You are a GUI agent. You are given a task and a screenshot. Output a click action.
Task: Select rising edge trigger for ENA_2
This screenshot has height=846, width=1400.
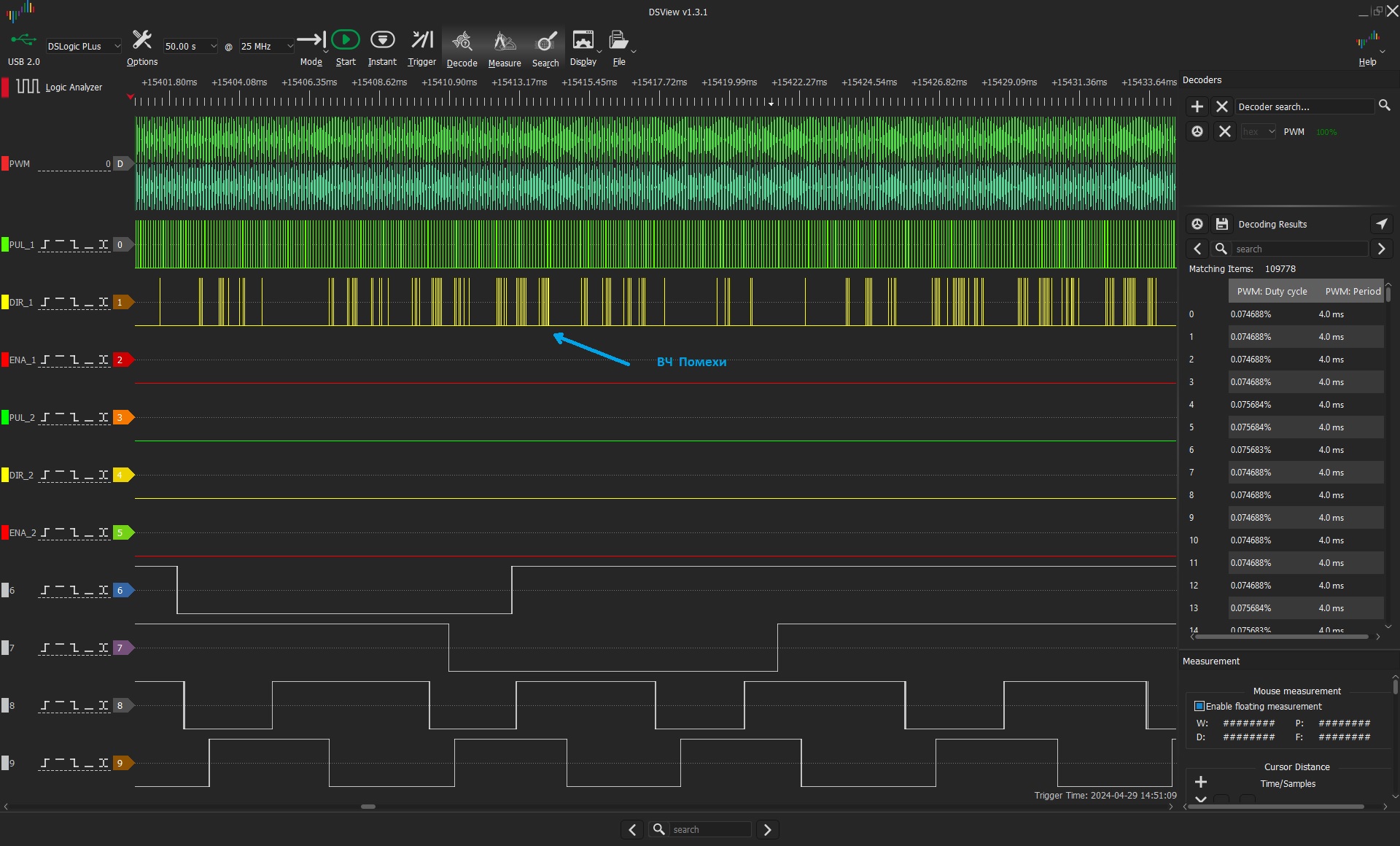45,532
